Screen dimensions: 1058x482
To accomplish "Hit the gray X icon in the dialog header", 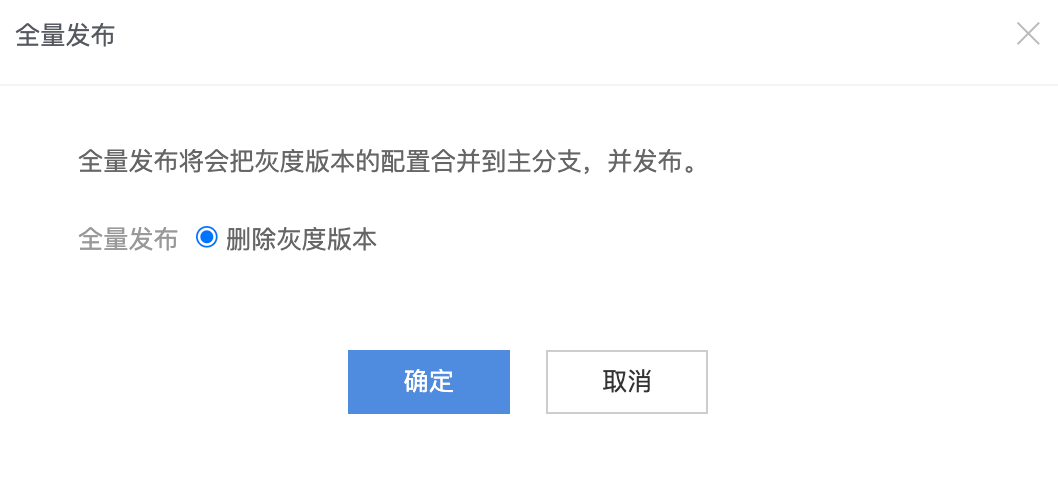I will (1028, 34).
